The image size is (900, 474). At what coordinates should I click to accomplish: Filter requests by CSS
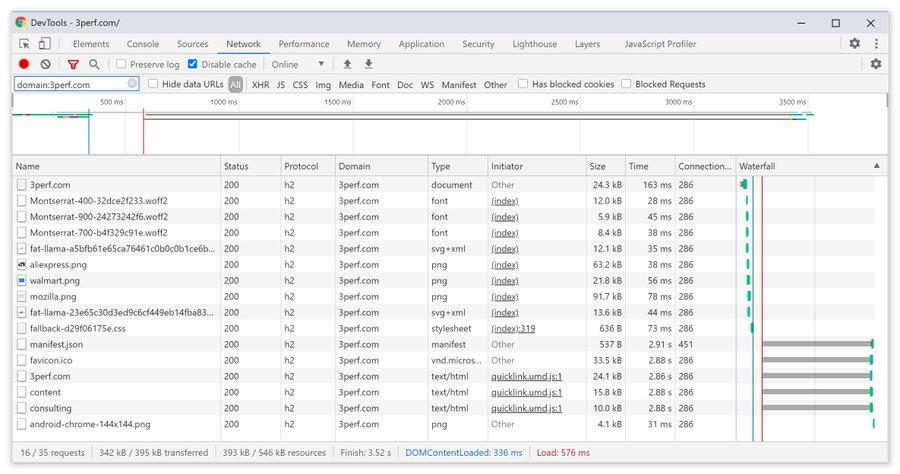tap(300, 84)
